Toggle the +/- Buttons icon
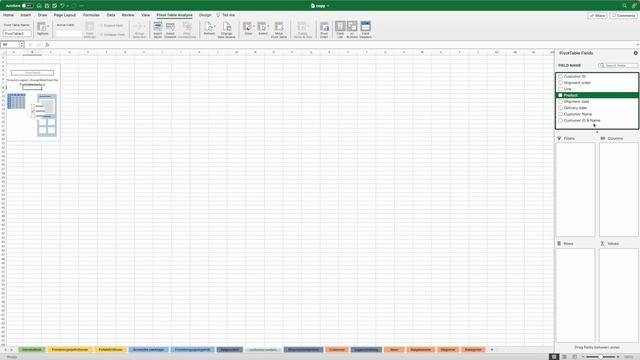 point(352,27)
